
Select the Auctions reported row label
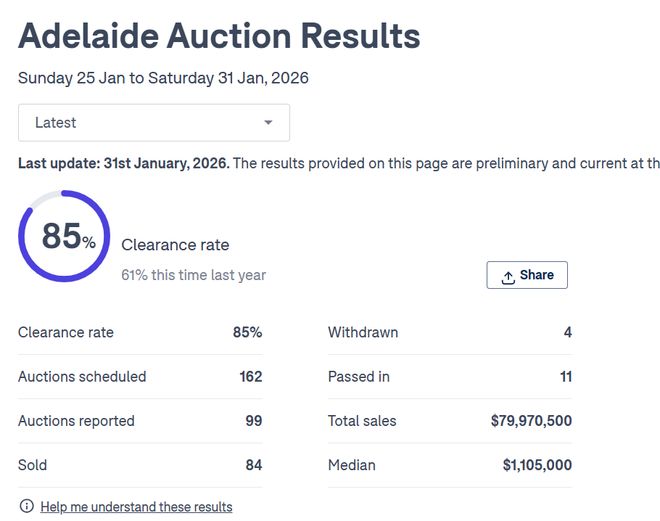(x=76, y=421)
